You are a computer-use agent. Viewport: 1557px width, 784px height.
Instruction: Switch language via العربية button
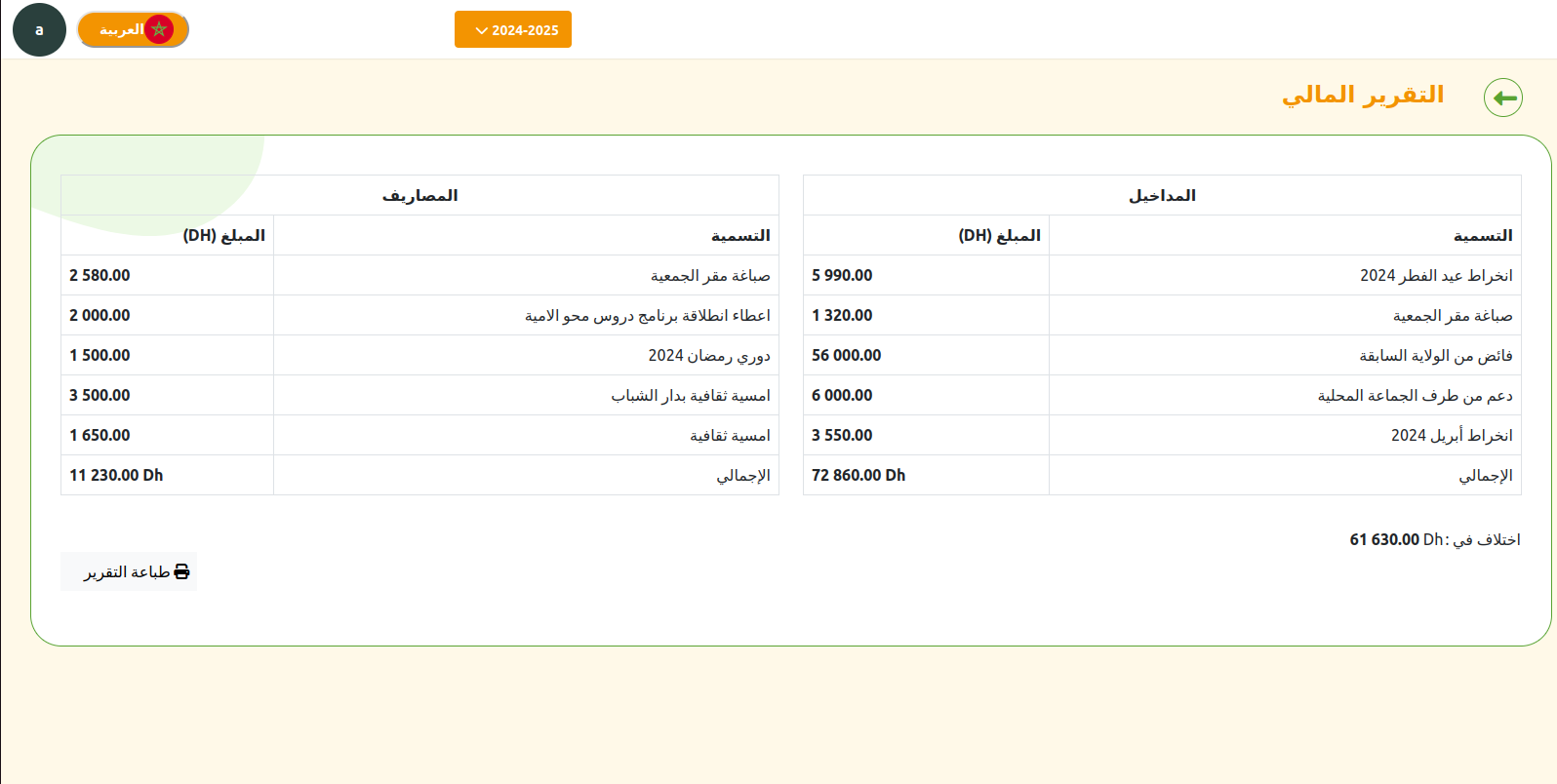point(133,29)
